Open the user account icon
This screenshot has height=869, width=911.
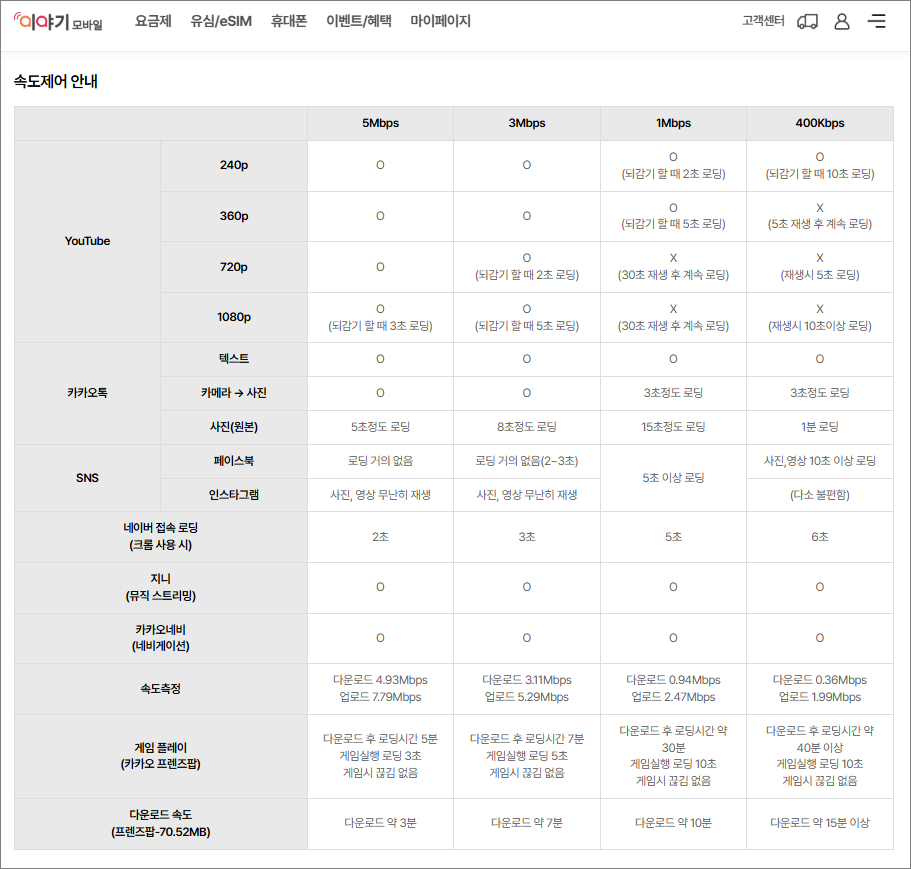pos(842,21)
